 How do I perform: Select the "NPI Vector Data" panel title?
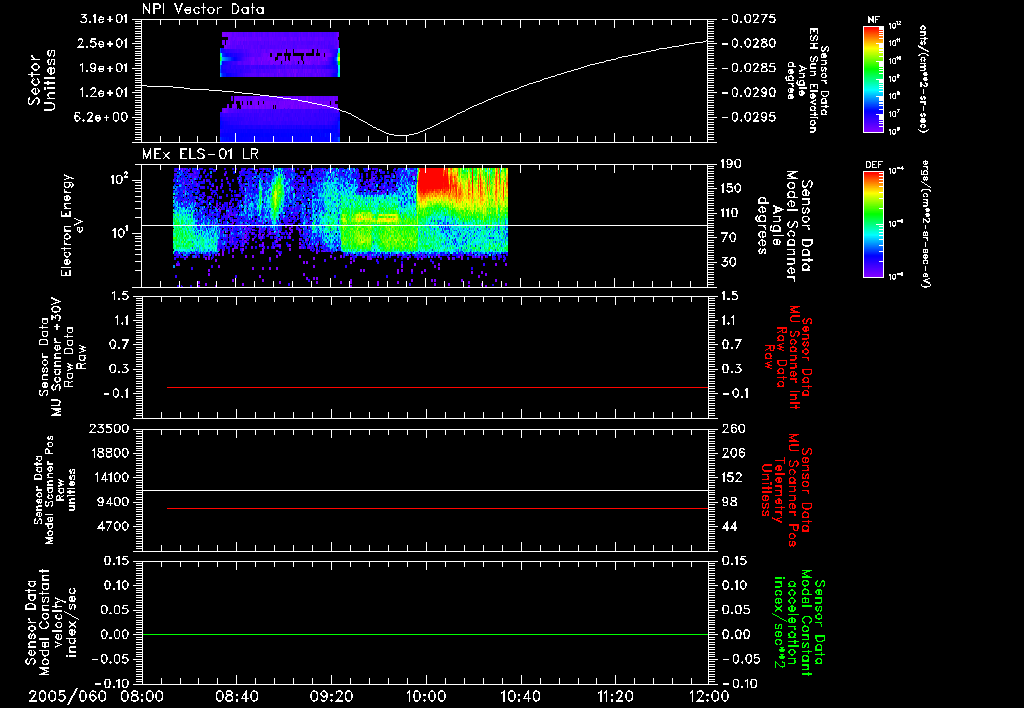click(x=203, y=9)
